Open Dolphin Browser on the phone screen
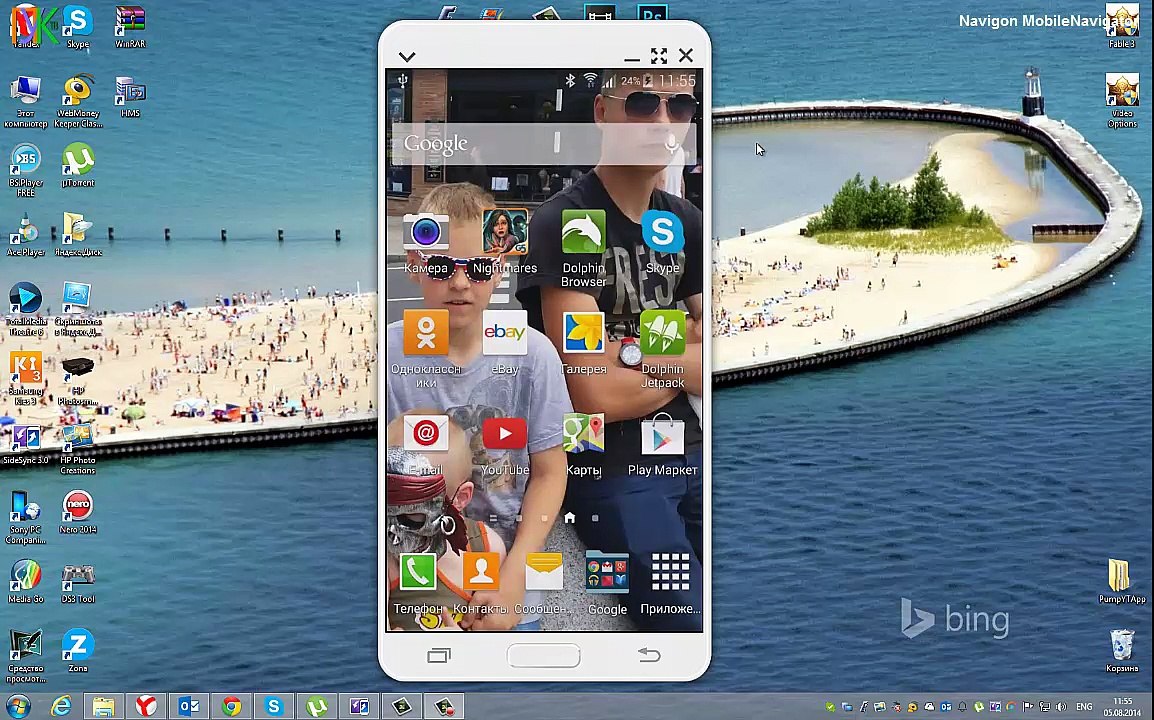The image size is (1154, 720). [584, 232]
